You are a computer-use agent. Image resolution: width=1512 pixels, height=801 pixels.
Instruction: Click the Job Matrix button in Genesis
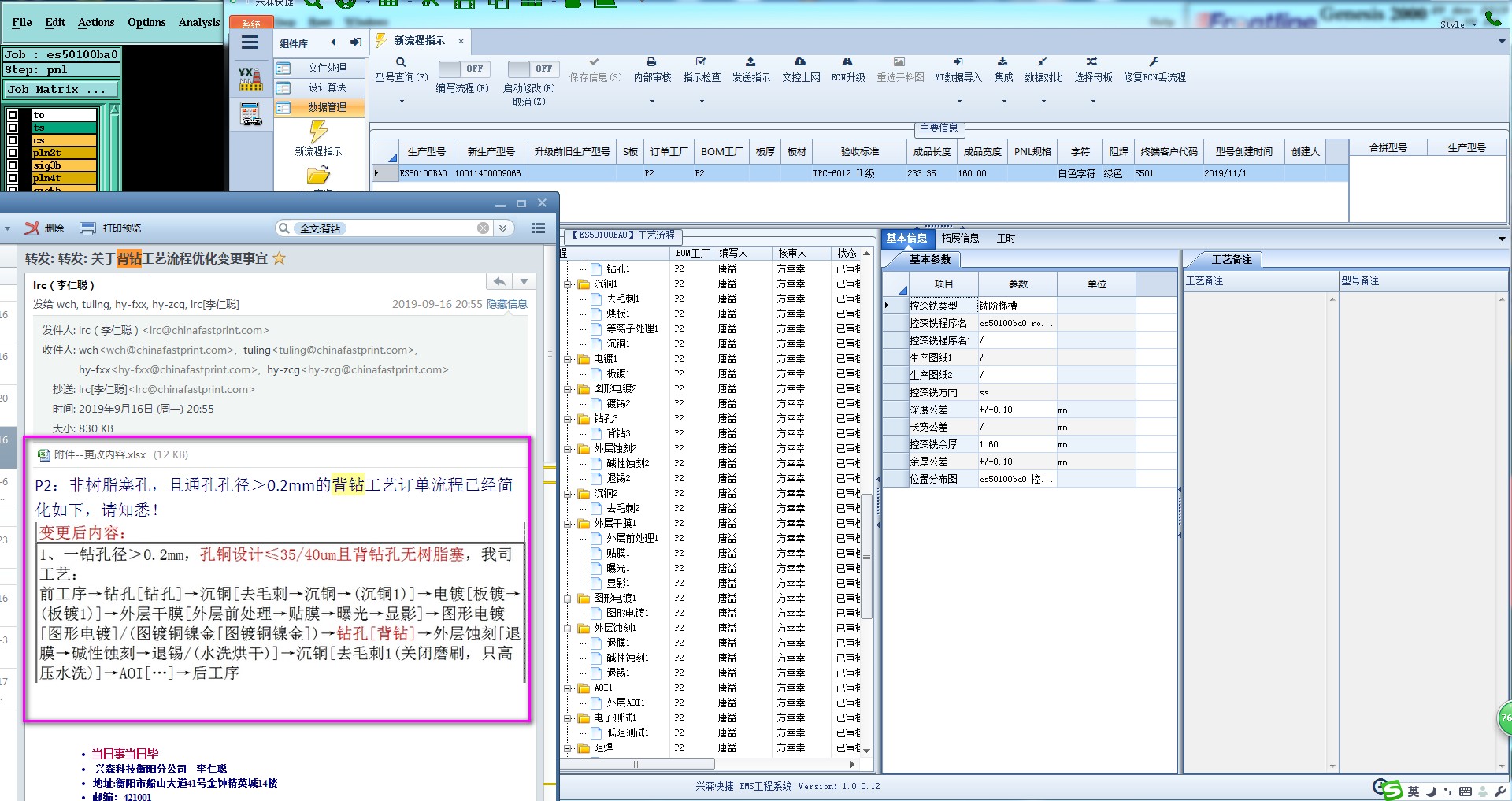[x=61, y=90]
